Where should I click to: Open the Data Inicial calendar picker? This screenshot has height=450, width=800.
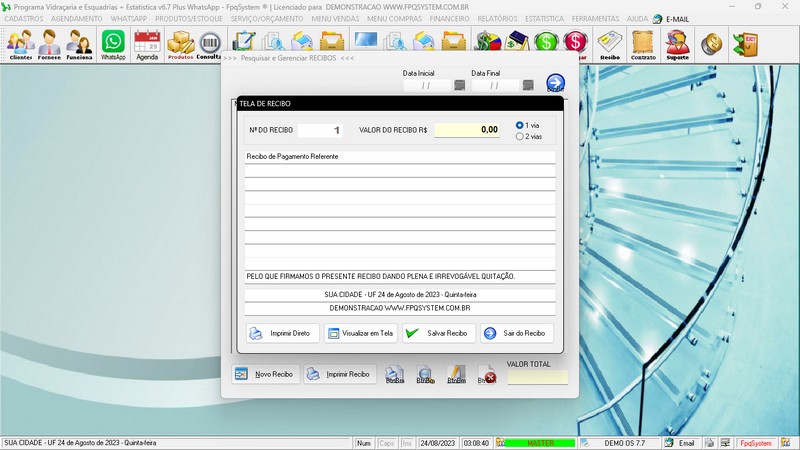point(459,86)
